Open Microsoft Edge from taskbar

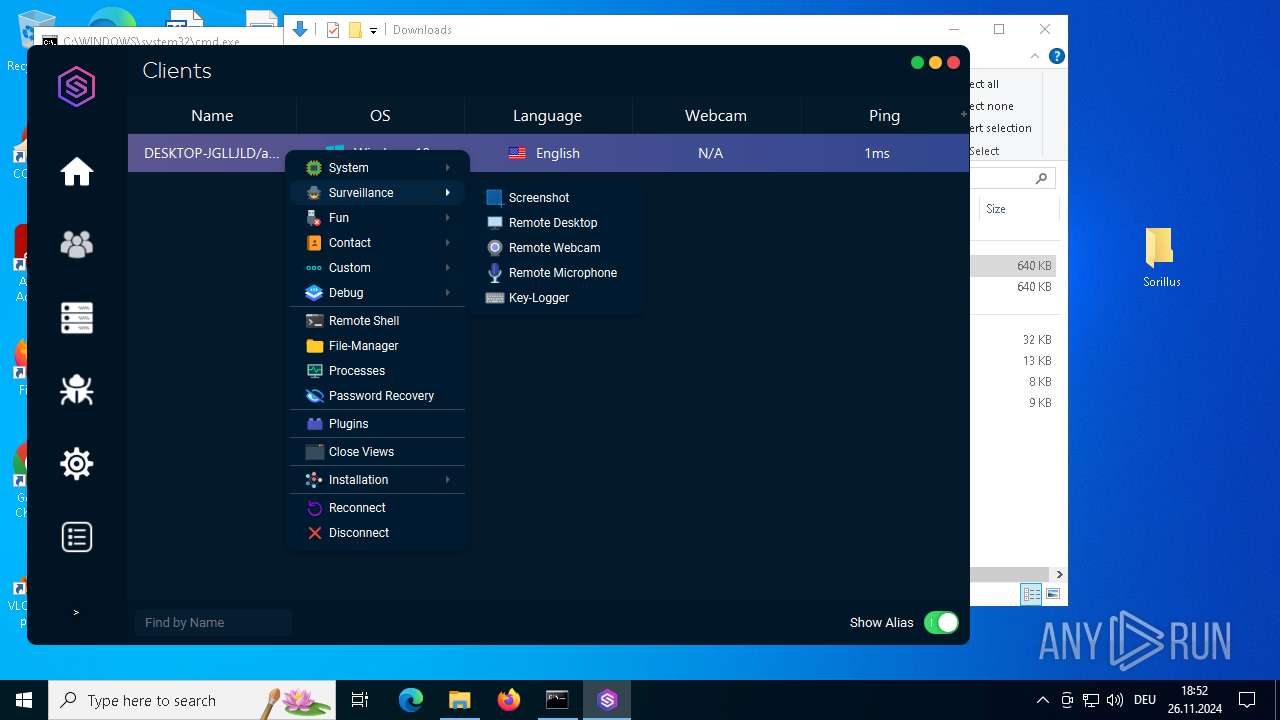pyautogui.click(x=411, y=700)
